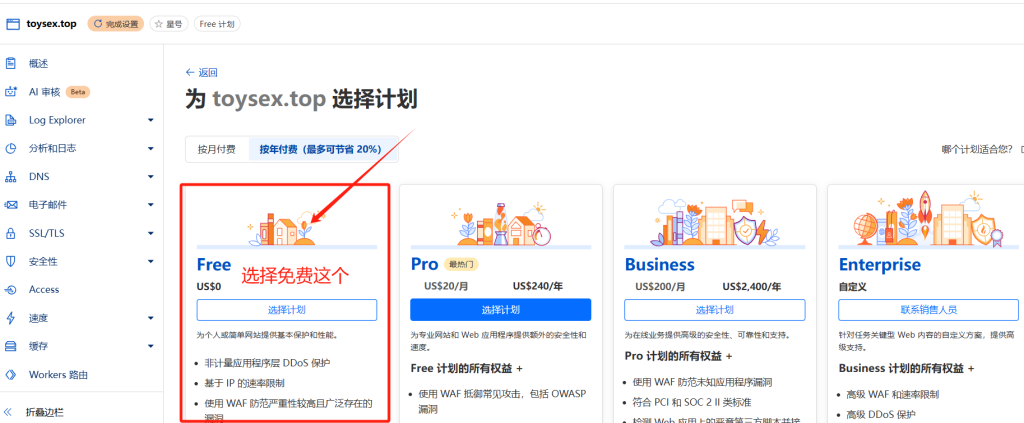
Task: Click the star icon in 星号 badge
Action: coord(159,24)
